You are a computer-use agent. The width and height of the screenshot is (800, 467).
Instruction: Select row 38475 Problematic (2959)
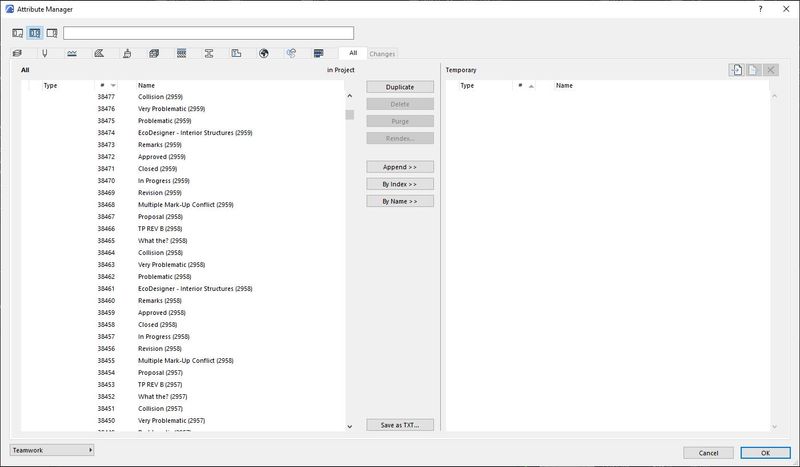point(183,120)
